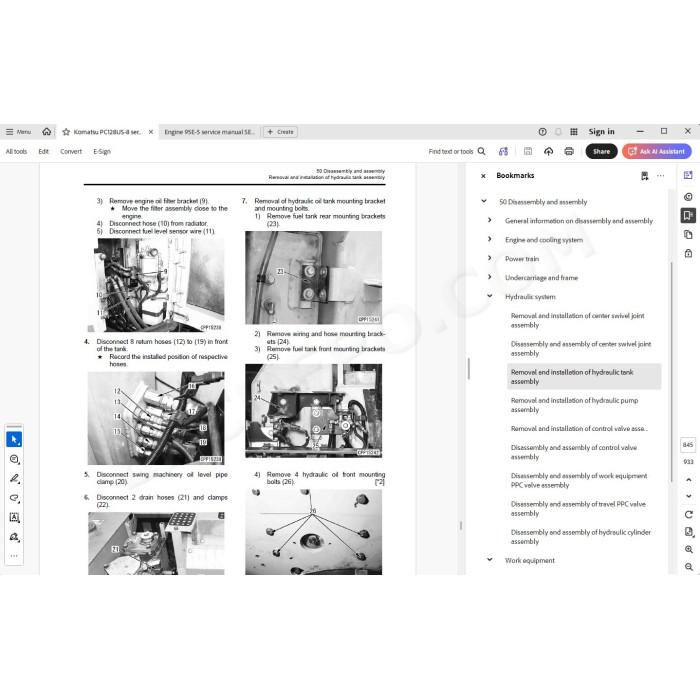
Task: Open the All tools menu
Action: tap(16, 151)
